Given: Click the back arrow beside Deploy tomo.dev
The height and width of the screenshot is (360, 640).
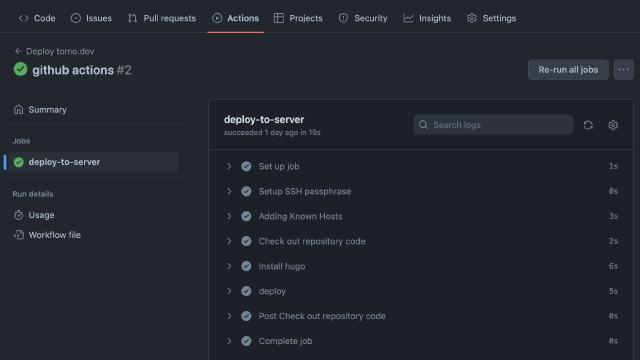Looking at the screenshot, I should (x=18, y=51).
